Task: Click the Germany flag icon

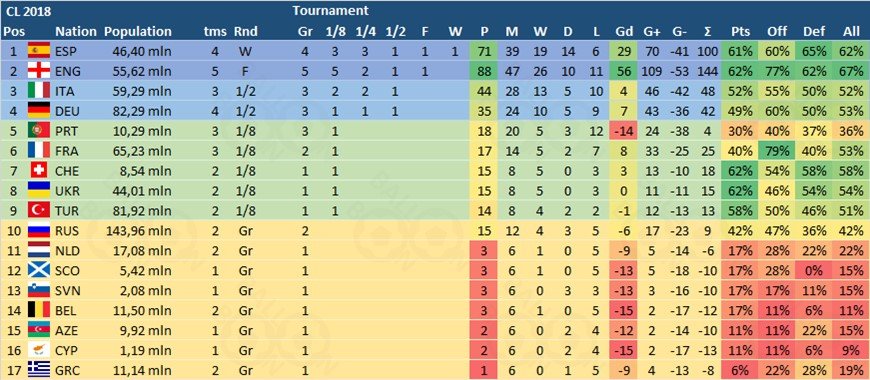Action: tap(39, 111)
